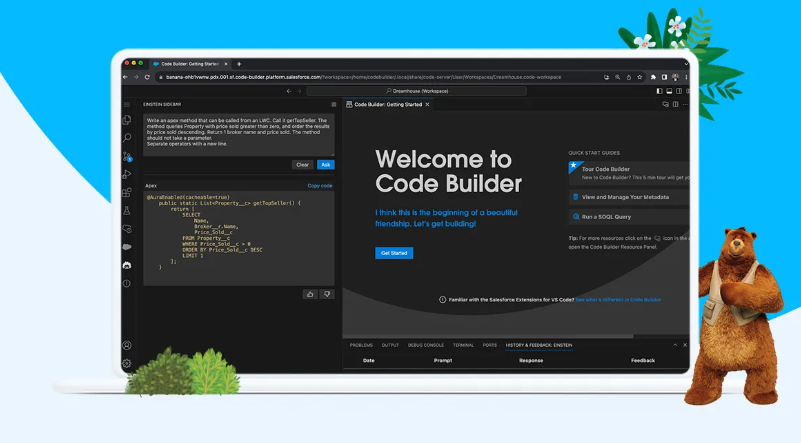801x443 pixels.
Task: Maximize the bottom panel with the chevron
Action: click(x=675, y=345)
